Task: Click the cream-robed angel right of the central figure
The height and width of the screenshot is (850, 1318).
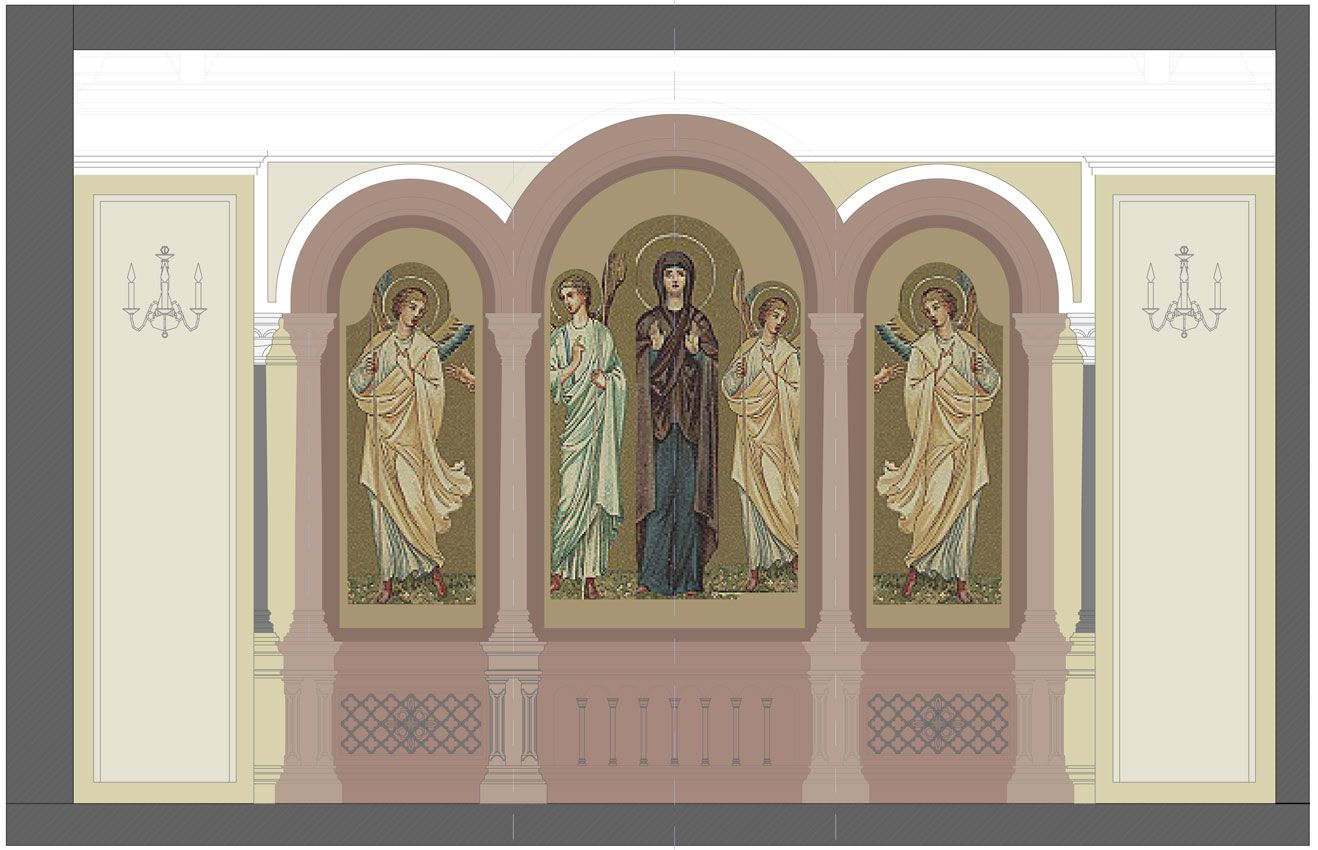Action: (763, 438)
